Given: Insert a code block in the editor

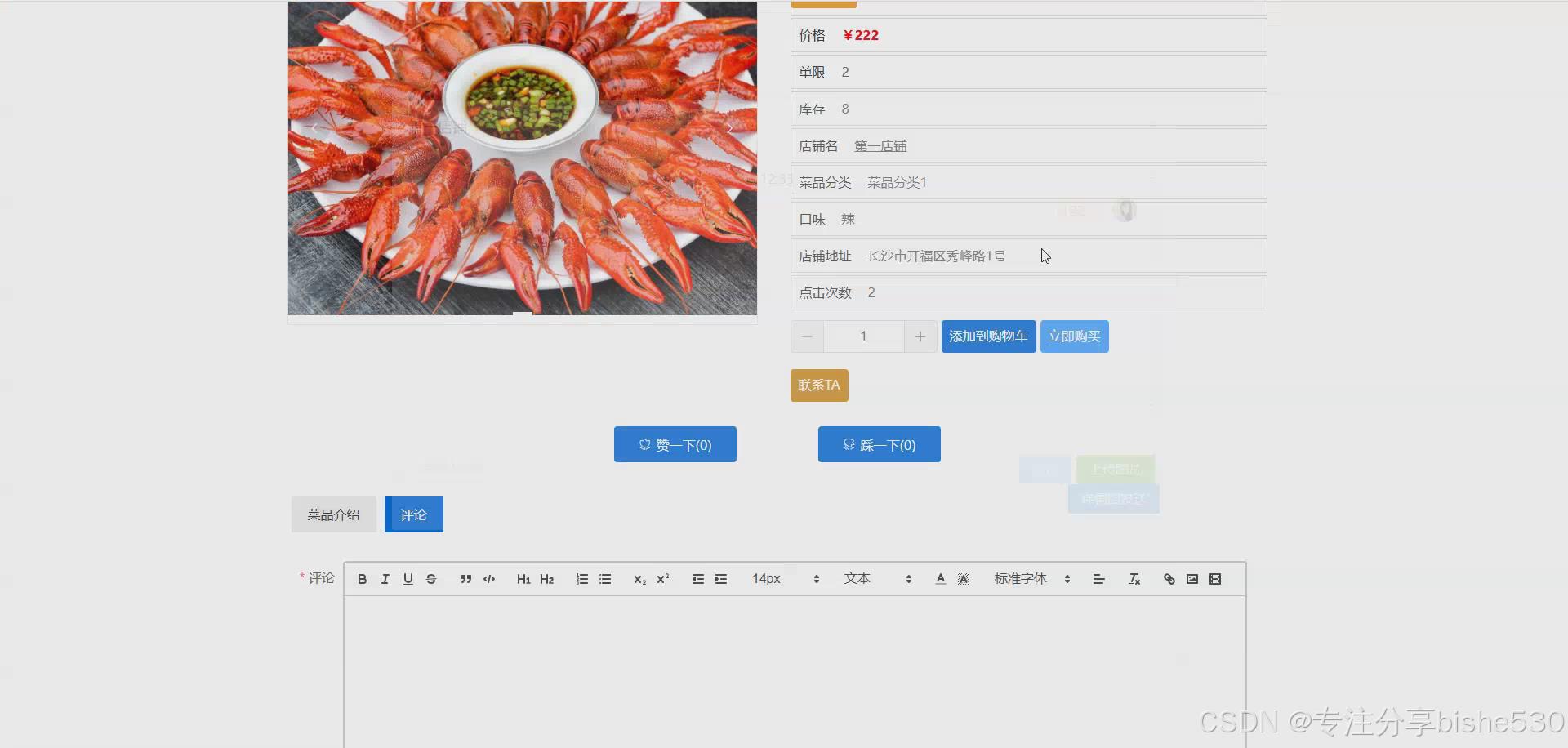Looking at the screenshot, I should coord(488,578).
